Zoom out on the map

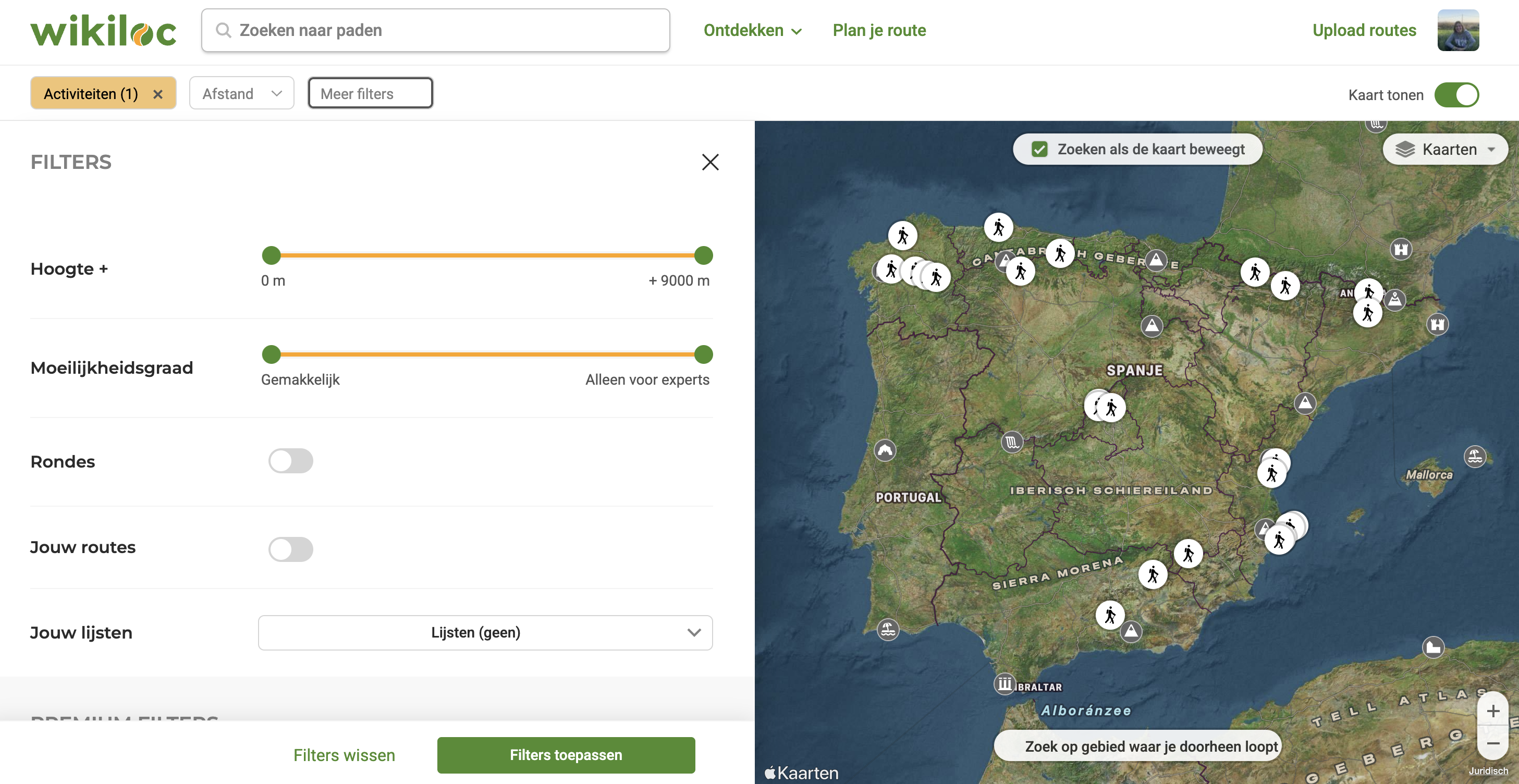point(1492,743)
